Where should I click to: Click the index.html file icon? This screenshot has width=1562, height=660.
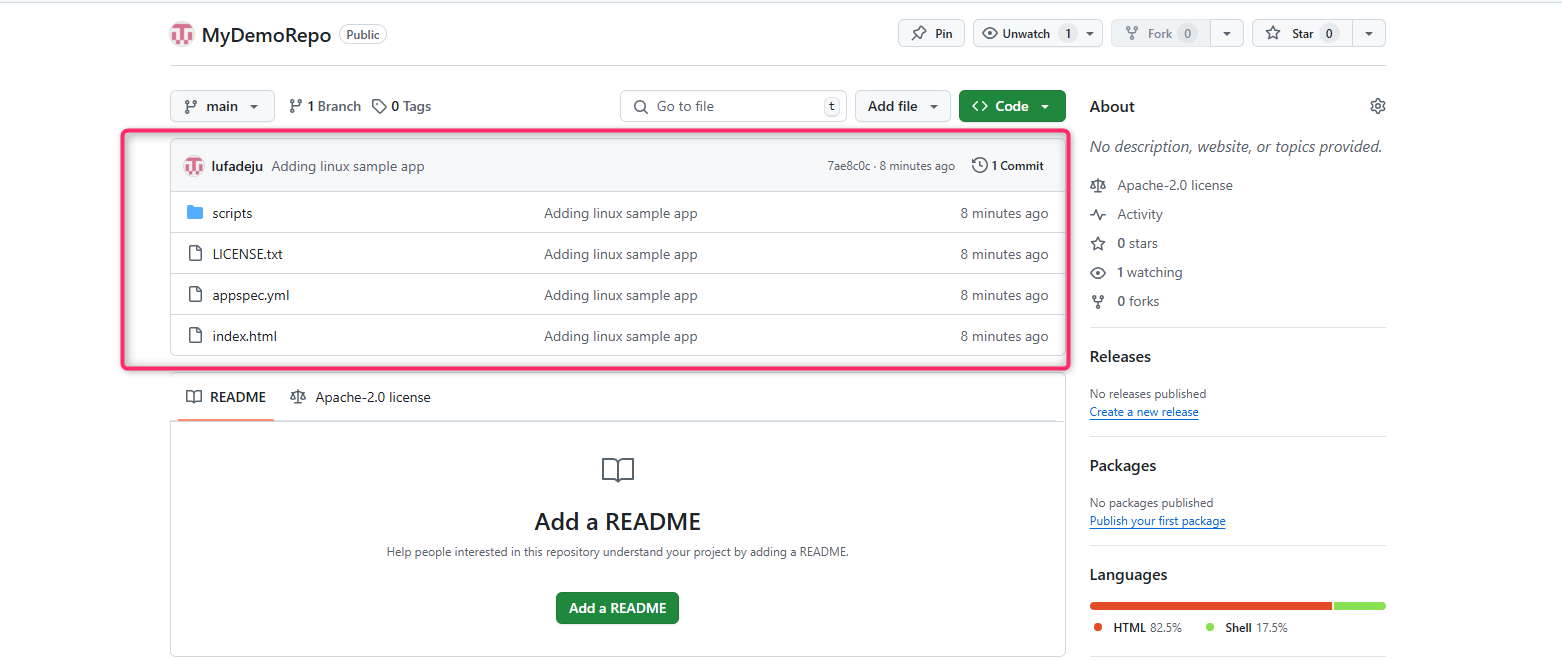195,336
